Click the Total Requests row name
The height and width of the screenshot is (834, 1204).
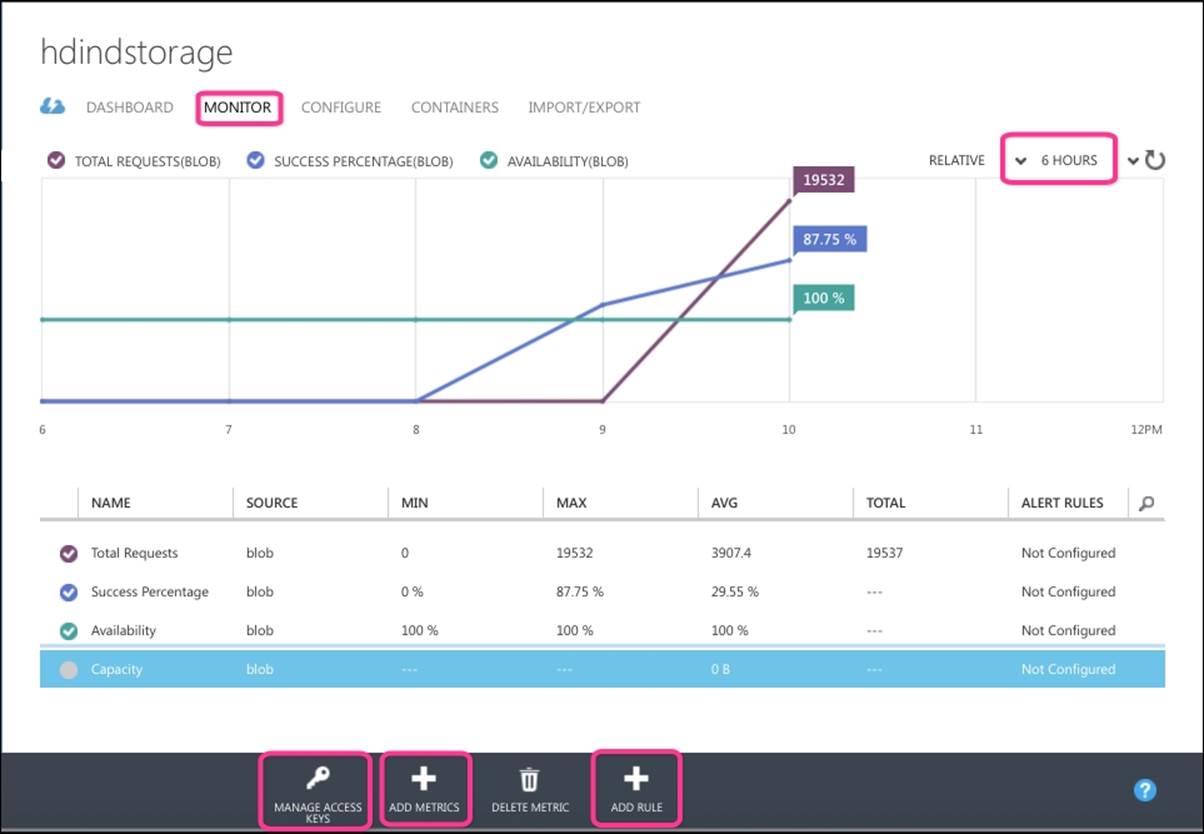(134, 553)
